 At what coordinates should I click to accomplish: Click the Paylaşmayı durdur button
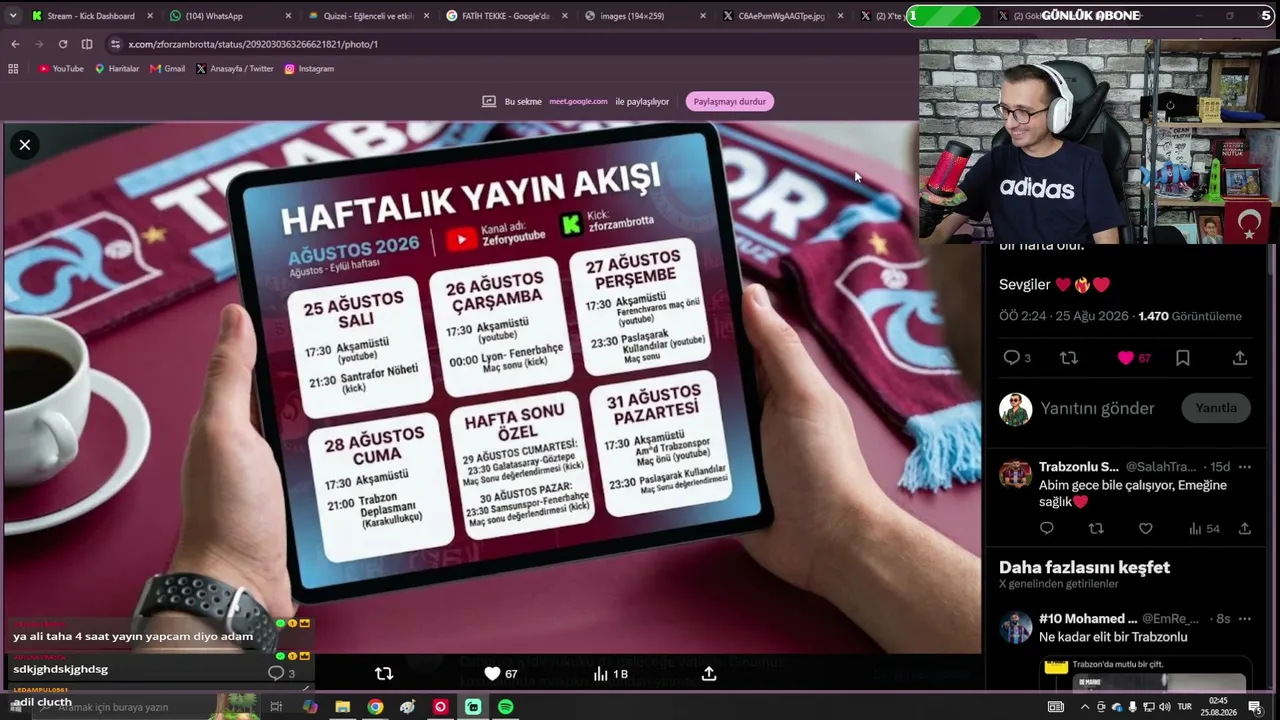pyautogui.click(x=730, y=101)
